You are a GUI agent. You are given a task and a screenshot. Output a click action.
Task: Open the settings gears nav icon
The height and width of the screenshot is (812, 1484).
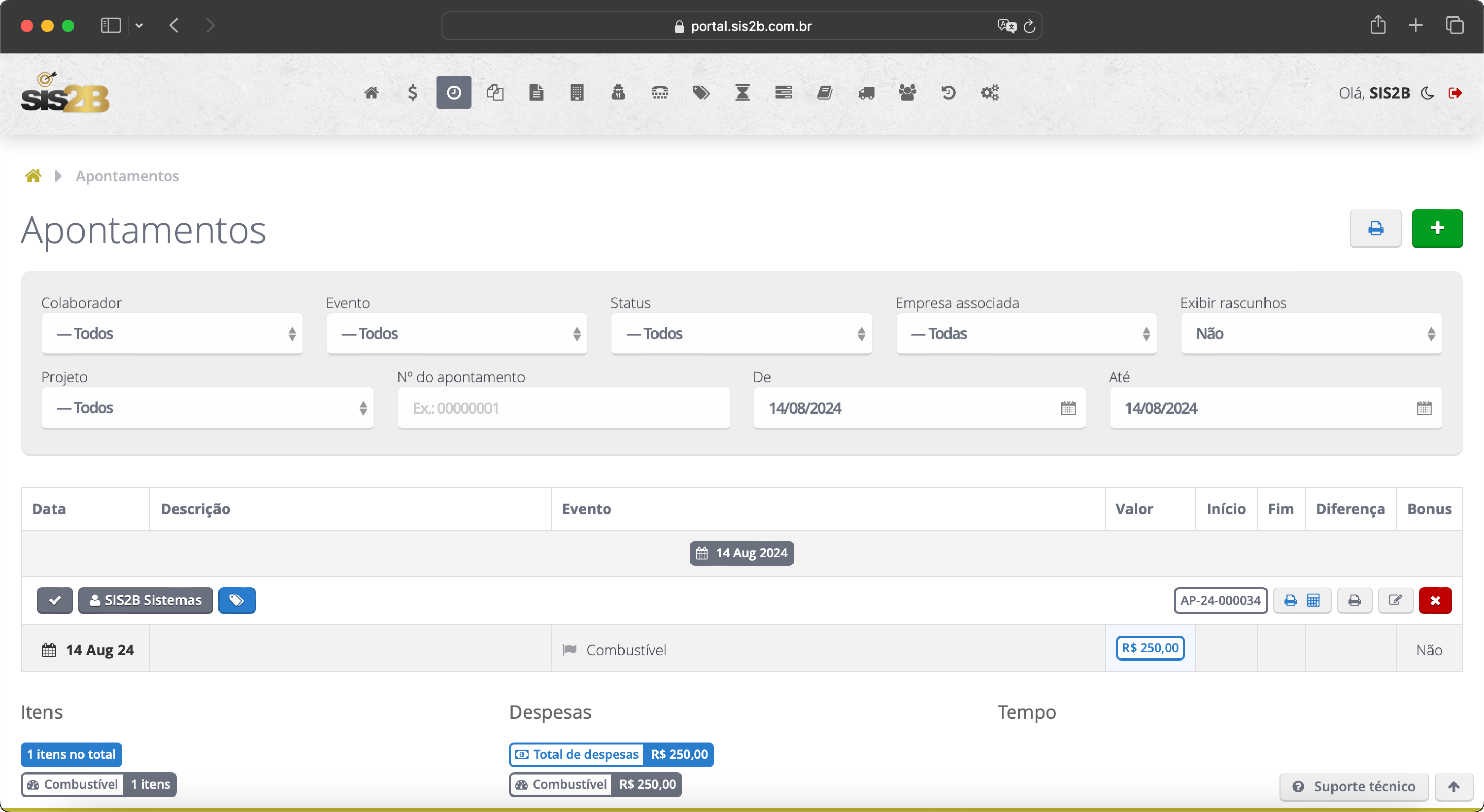pos(990,93)
